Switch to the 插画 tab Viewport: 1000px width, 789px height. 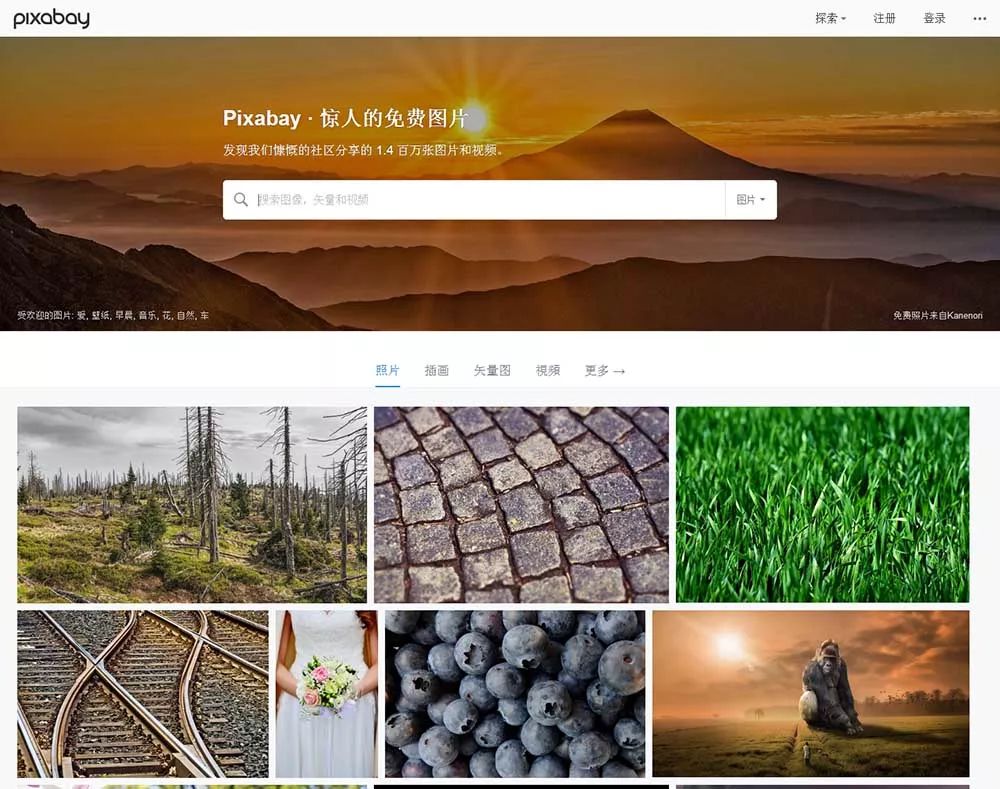437,371
